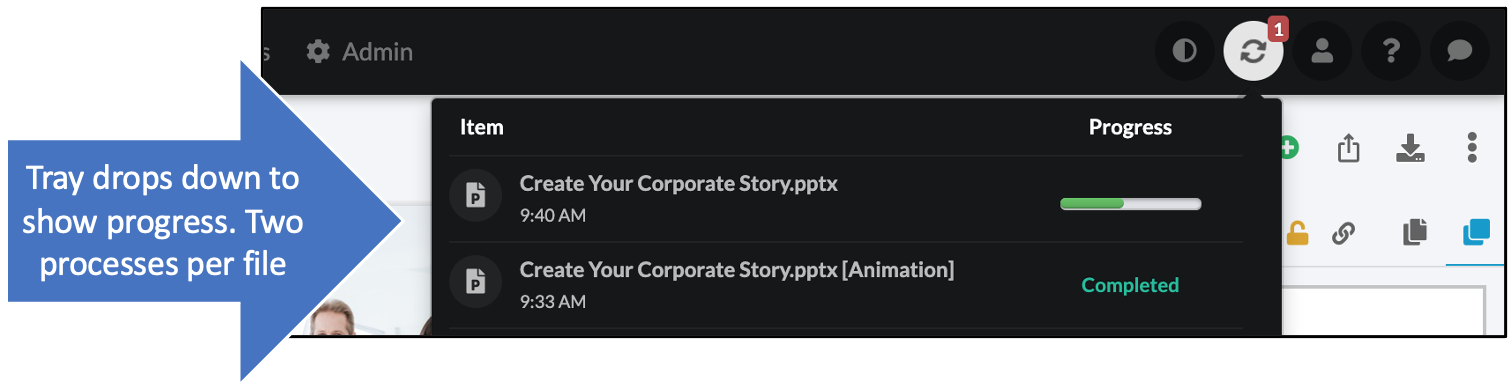Open the sync progress tray icon
1512x390 pixels.
1253,50
